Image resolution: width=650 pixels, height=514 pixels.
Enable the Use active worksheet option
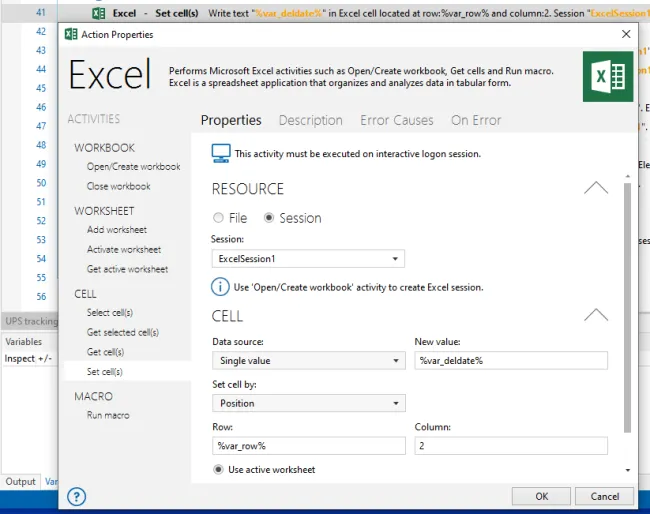(x=219, y=469)
